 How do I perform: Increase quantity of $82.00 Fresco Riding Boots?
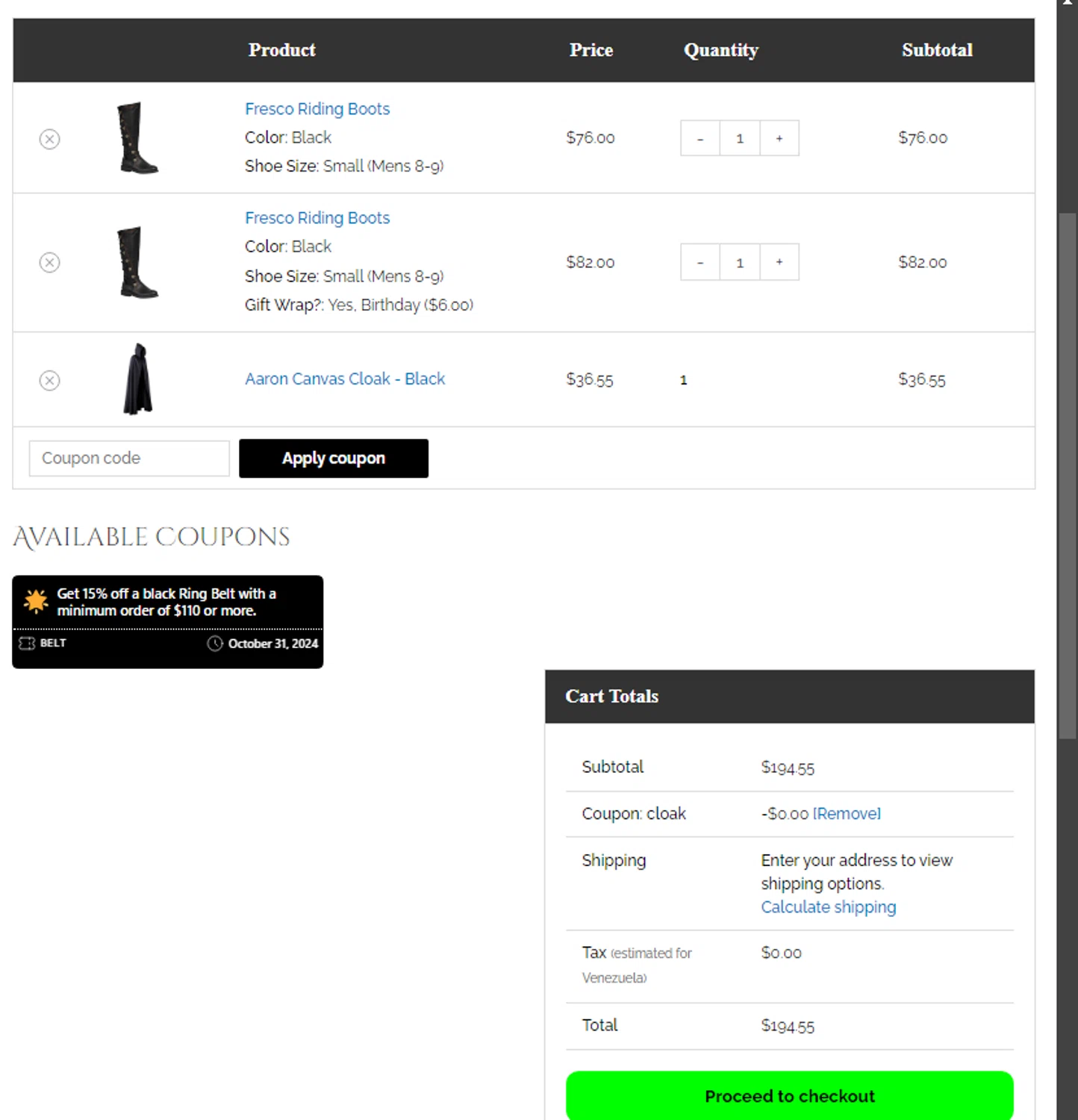pyautogui.click(x=779, y=262)
